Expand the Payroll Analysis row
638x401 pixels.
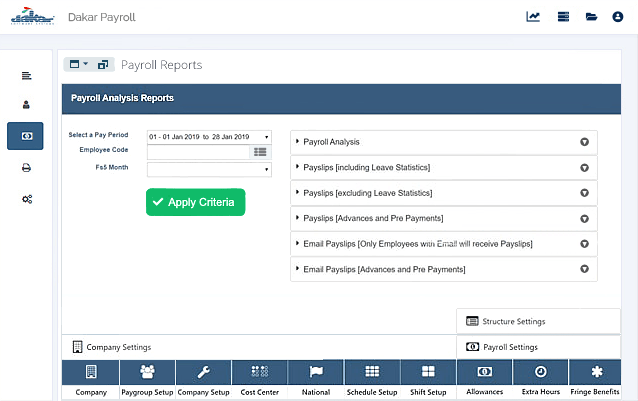(444, 142)
